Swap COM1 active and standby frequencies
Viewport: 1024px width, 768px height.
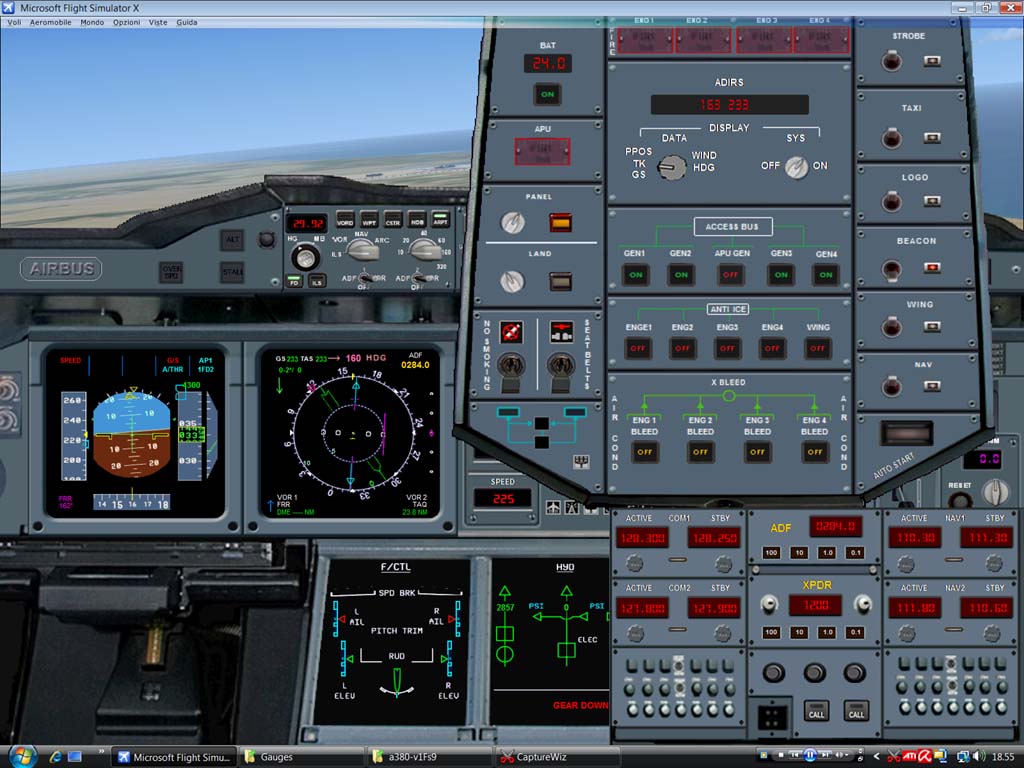[678, 560]
